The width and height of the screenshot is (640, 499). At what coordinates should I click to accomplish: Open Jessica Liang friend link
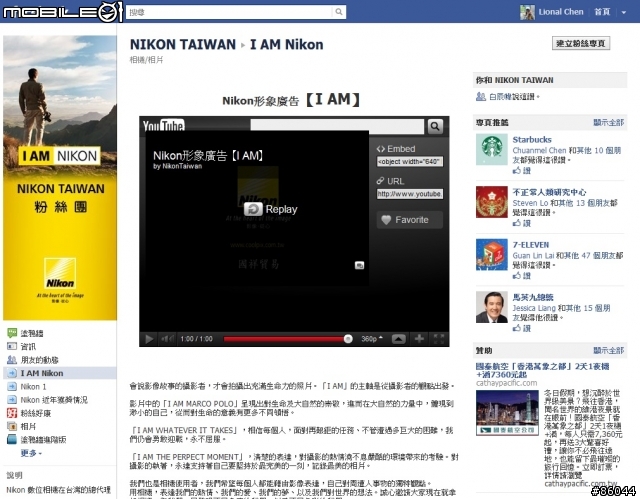pyautogui.click(x=534, y=308)
